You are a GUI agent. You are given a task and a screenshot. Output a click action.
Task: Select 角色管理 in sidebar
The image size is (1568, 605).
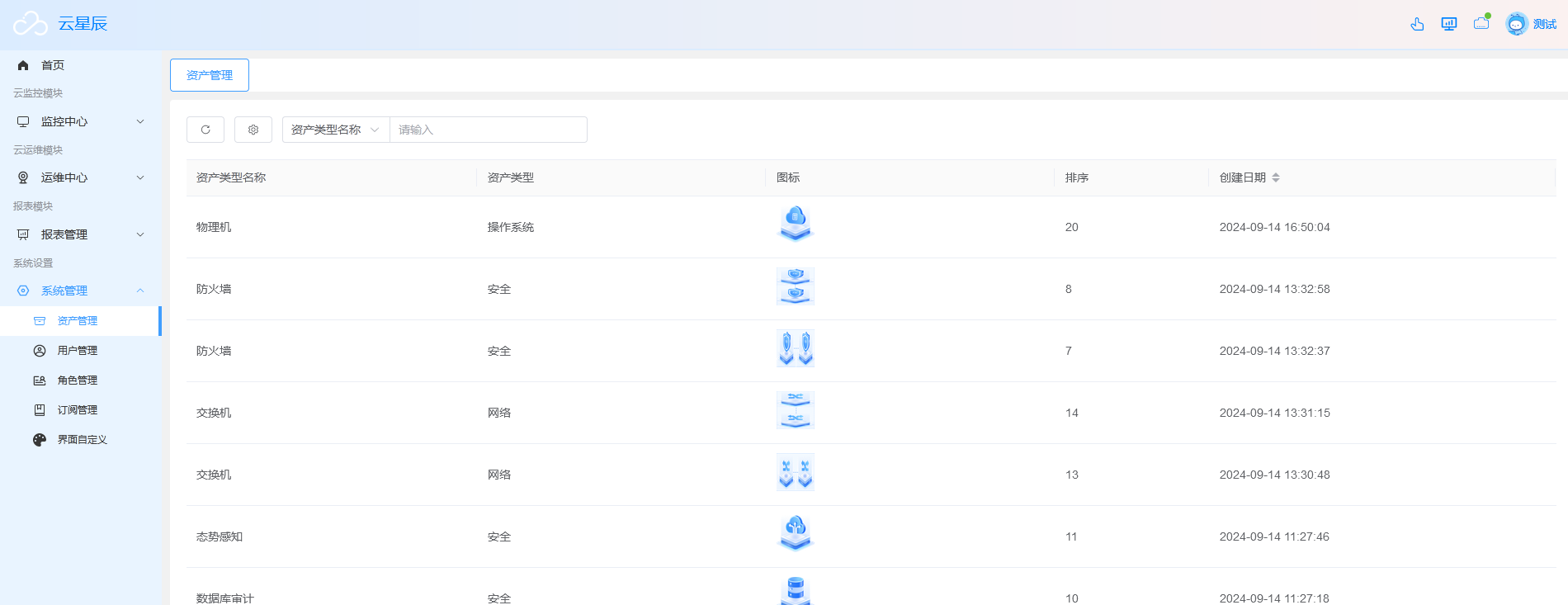[81, 380]
